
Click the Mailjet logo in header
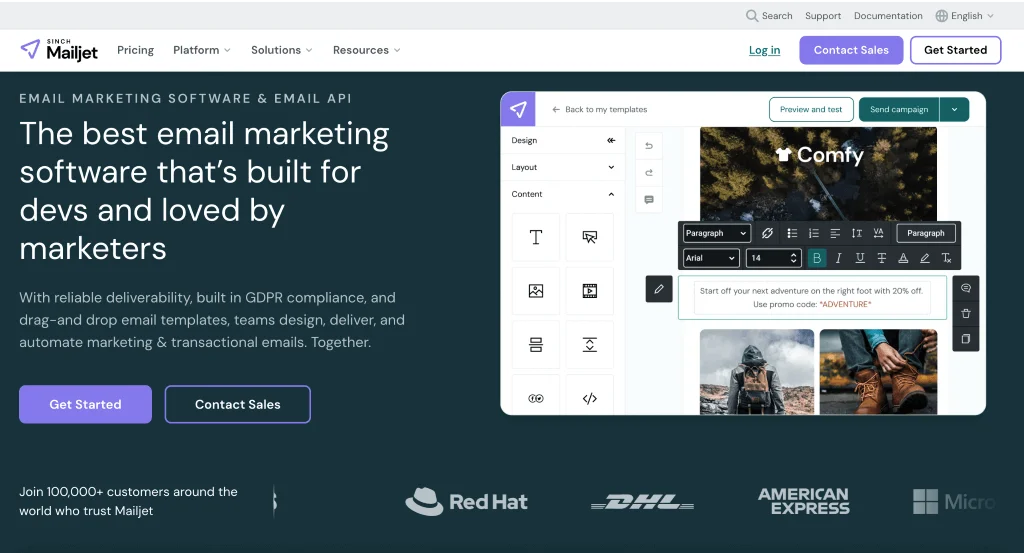pos(59,50)
